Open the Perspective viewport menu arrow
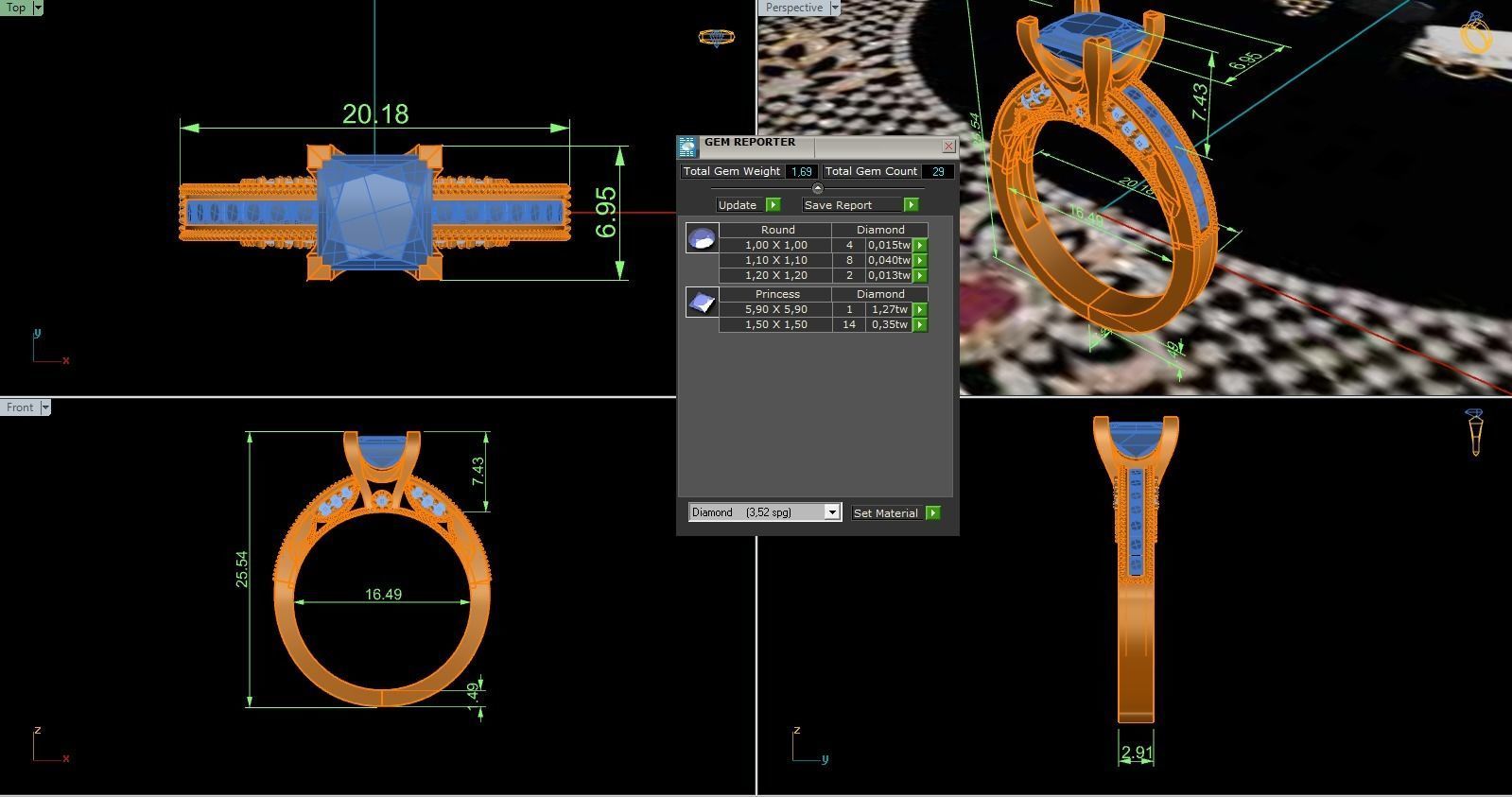Image resolution: width=1512 pixels, height=797 pixels. coord(835,8)
